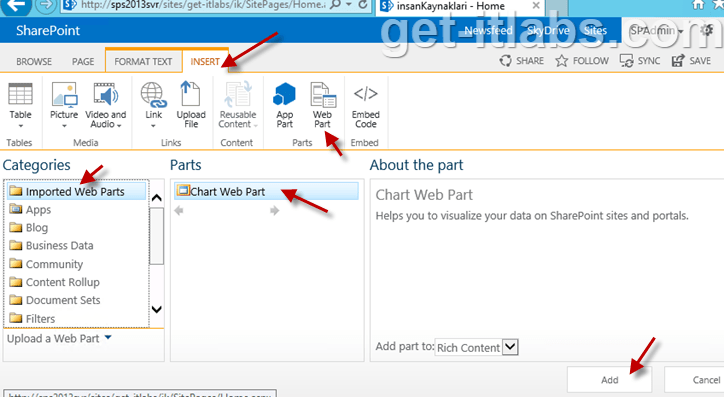
Task: Open the SkyDrive link
Action: pos(548,31)
